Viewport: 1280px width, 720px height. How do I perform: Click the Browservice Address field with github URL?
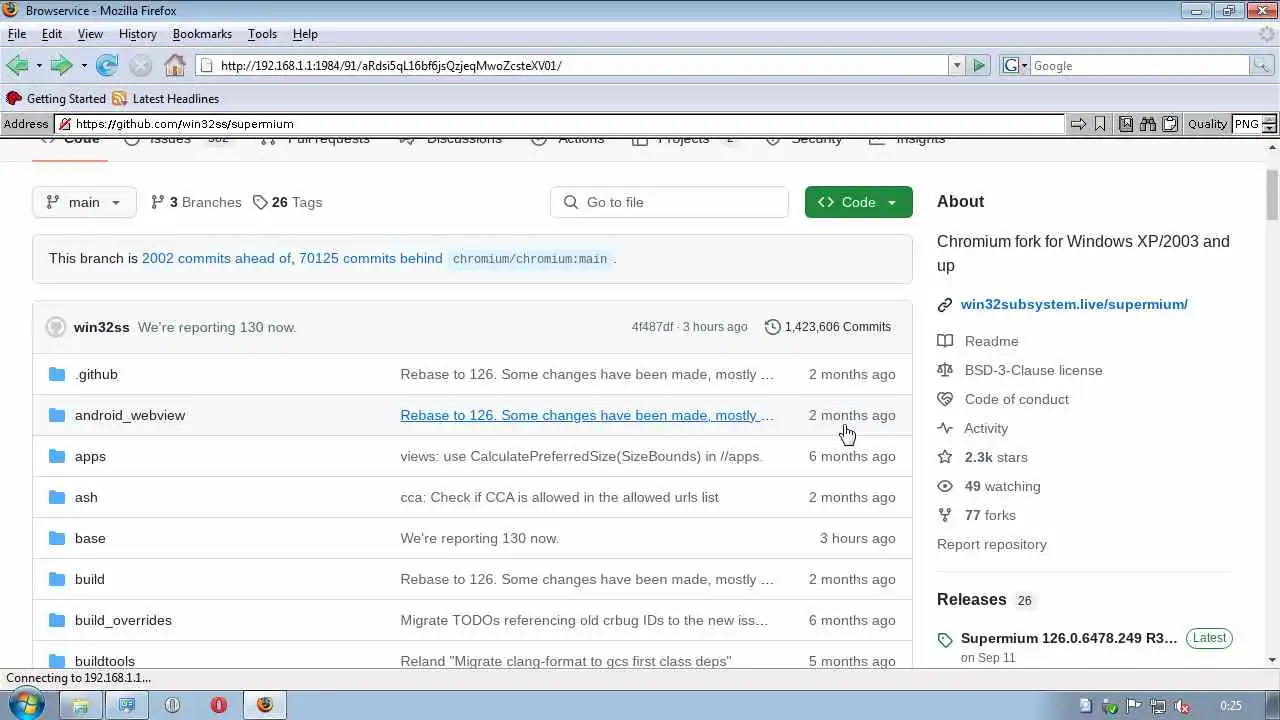(x=561, y=124)
